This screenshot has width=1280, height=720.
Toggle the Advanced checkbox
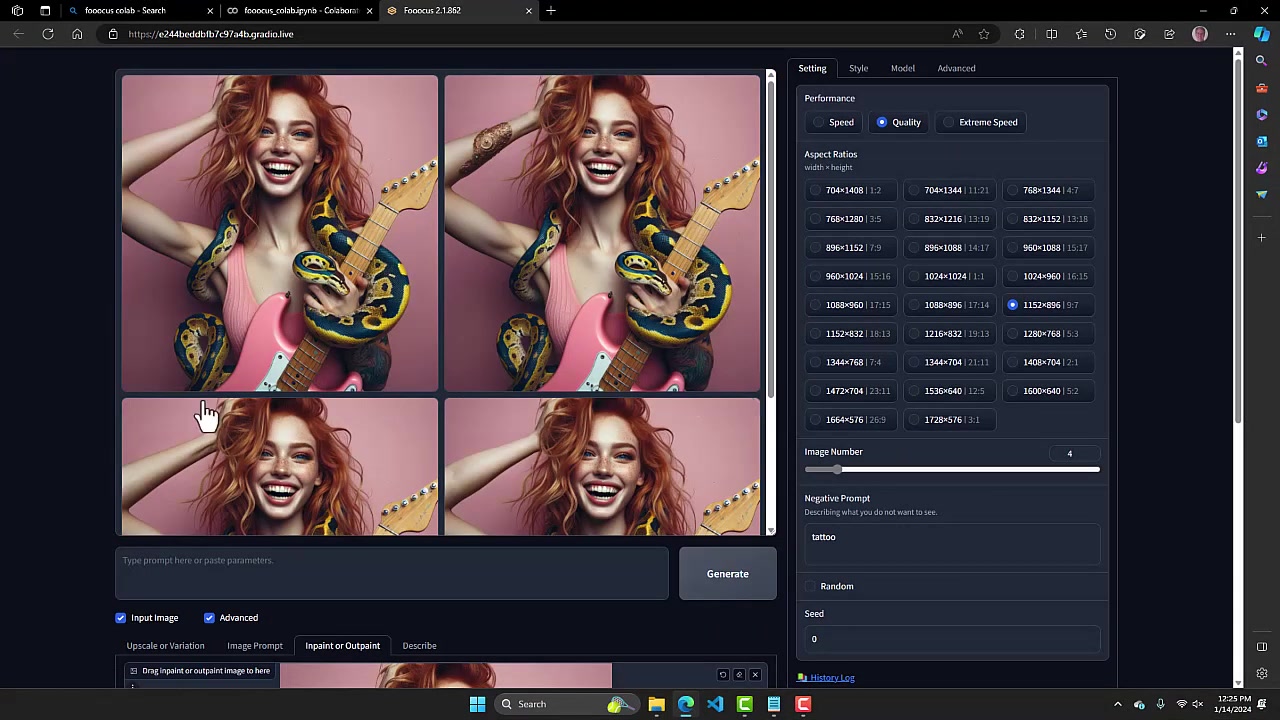[x=209, y=618]
